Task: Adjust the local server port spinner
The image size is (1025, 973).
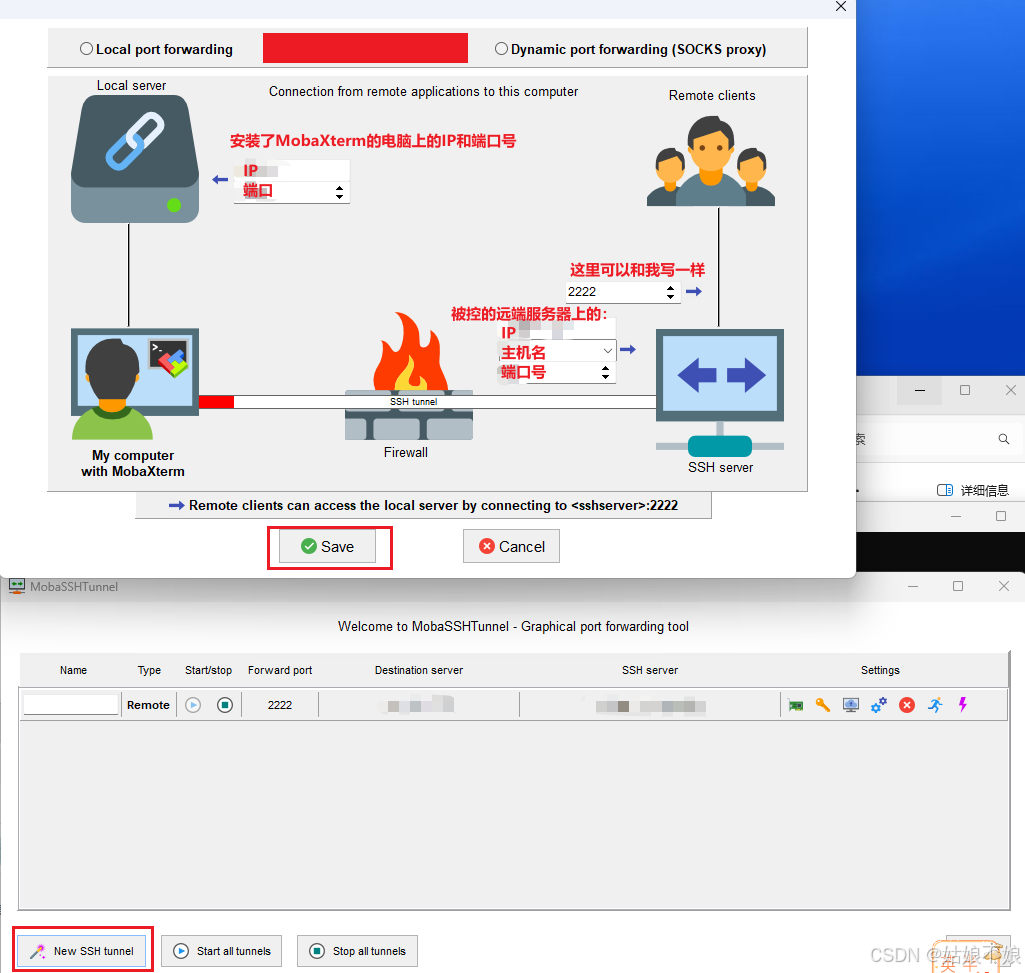Action: pyautogui.click(x=339, y=192)
